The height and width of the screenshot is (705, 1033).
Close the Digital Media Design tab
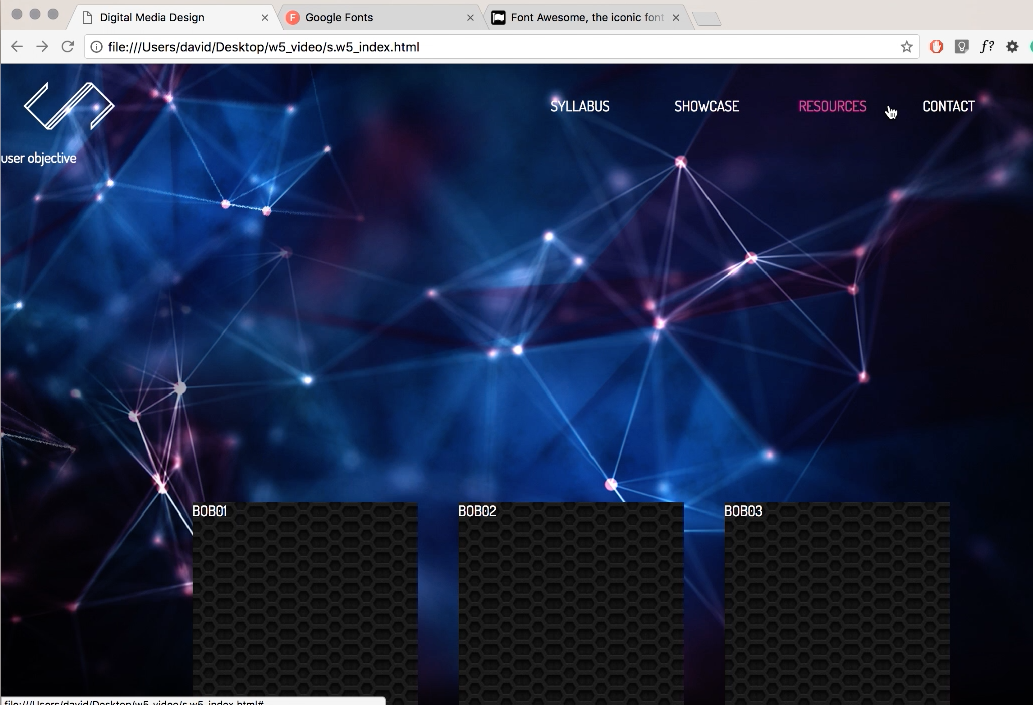[x=265, y=17]
